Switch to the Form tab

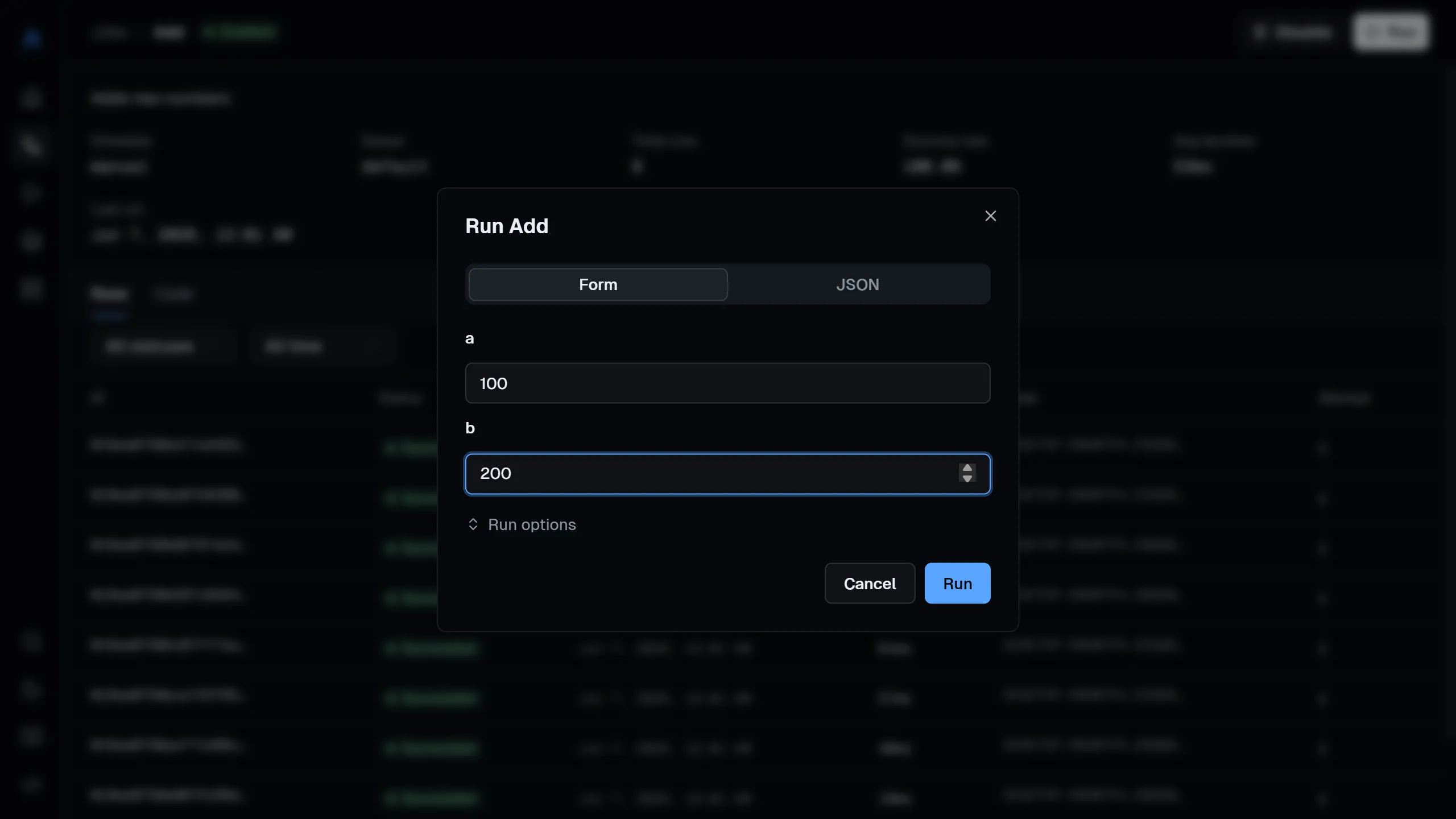point(598,284)
